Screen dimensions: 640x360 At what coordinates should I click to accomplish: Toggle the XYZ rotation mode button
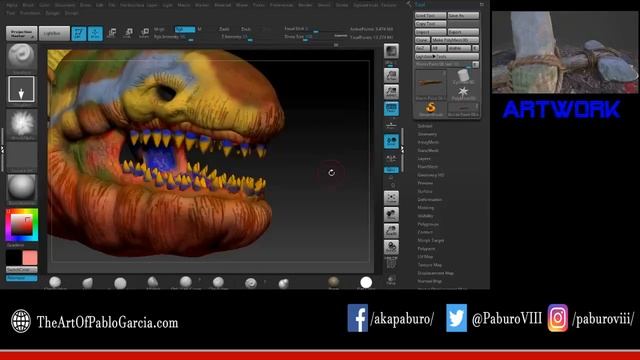coord(391,169)
